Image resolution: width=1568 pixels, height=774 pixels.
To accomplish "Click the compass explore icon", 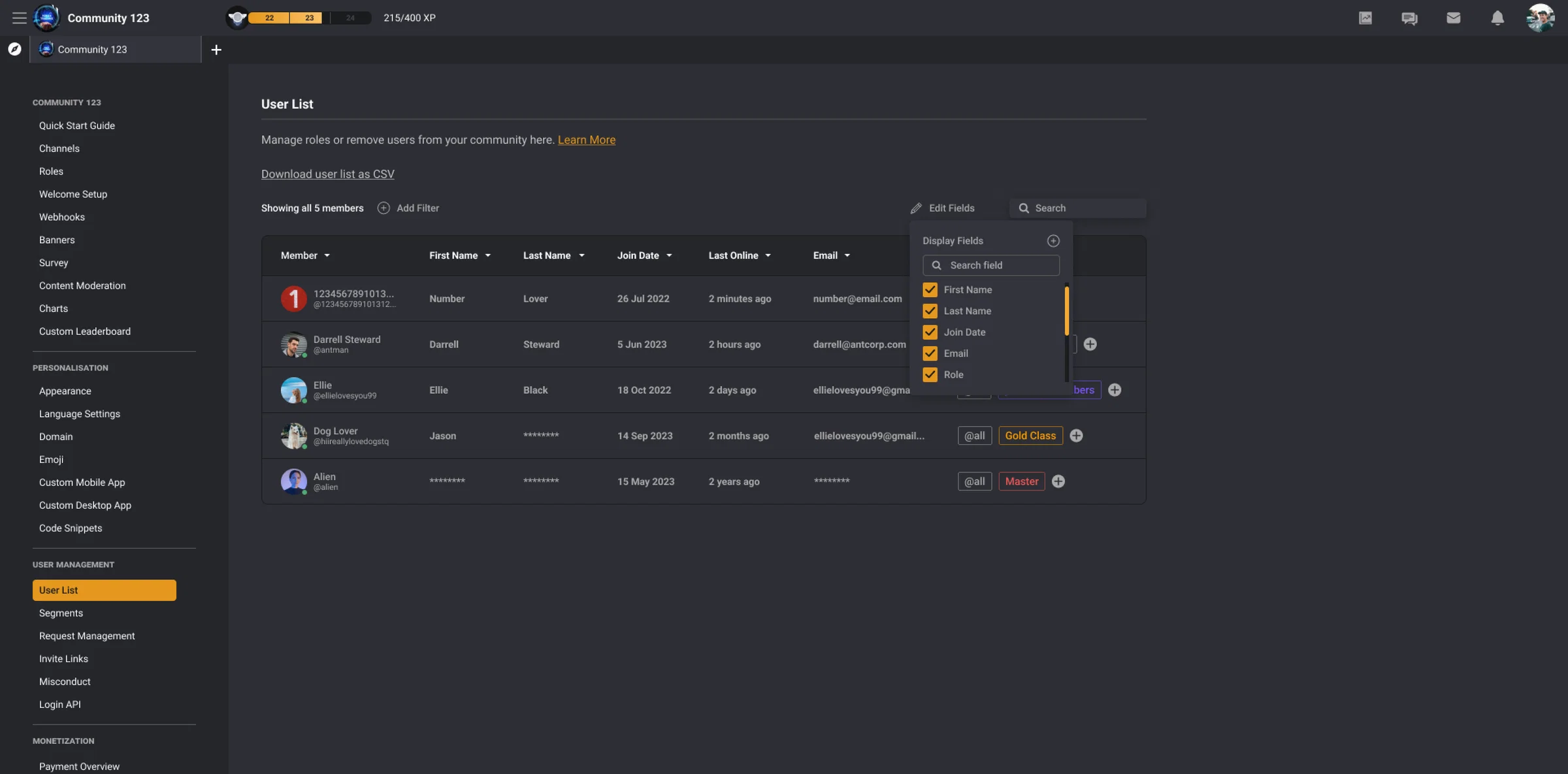I will tap(14, 49).
